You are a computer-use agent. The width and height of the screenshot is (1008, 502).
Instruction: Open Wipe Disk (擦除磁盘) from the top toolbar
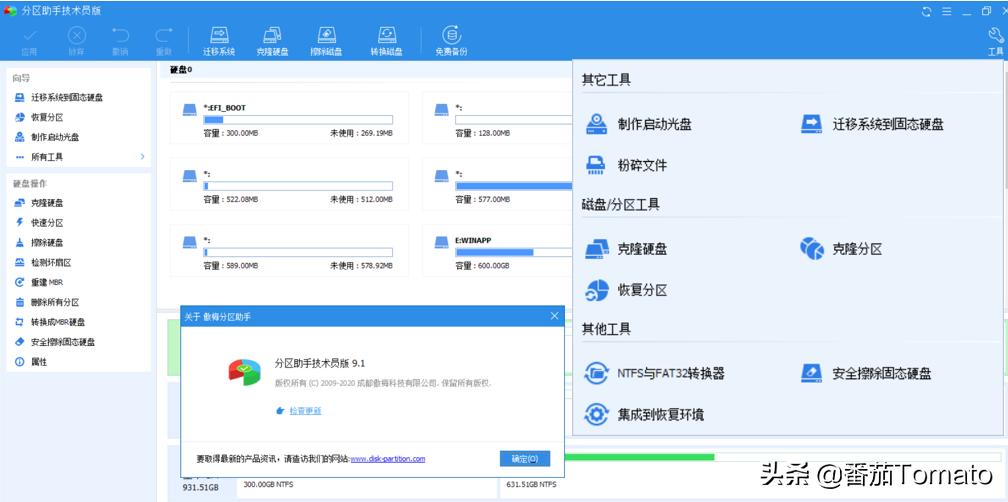326,41
